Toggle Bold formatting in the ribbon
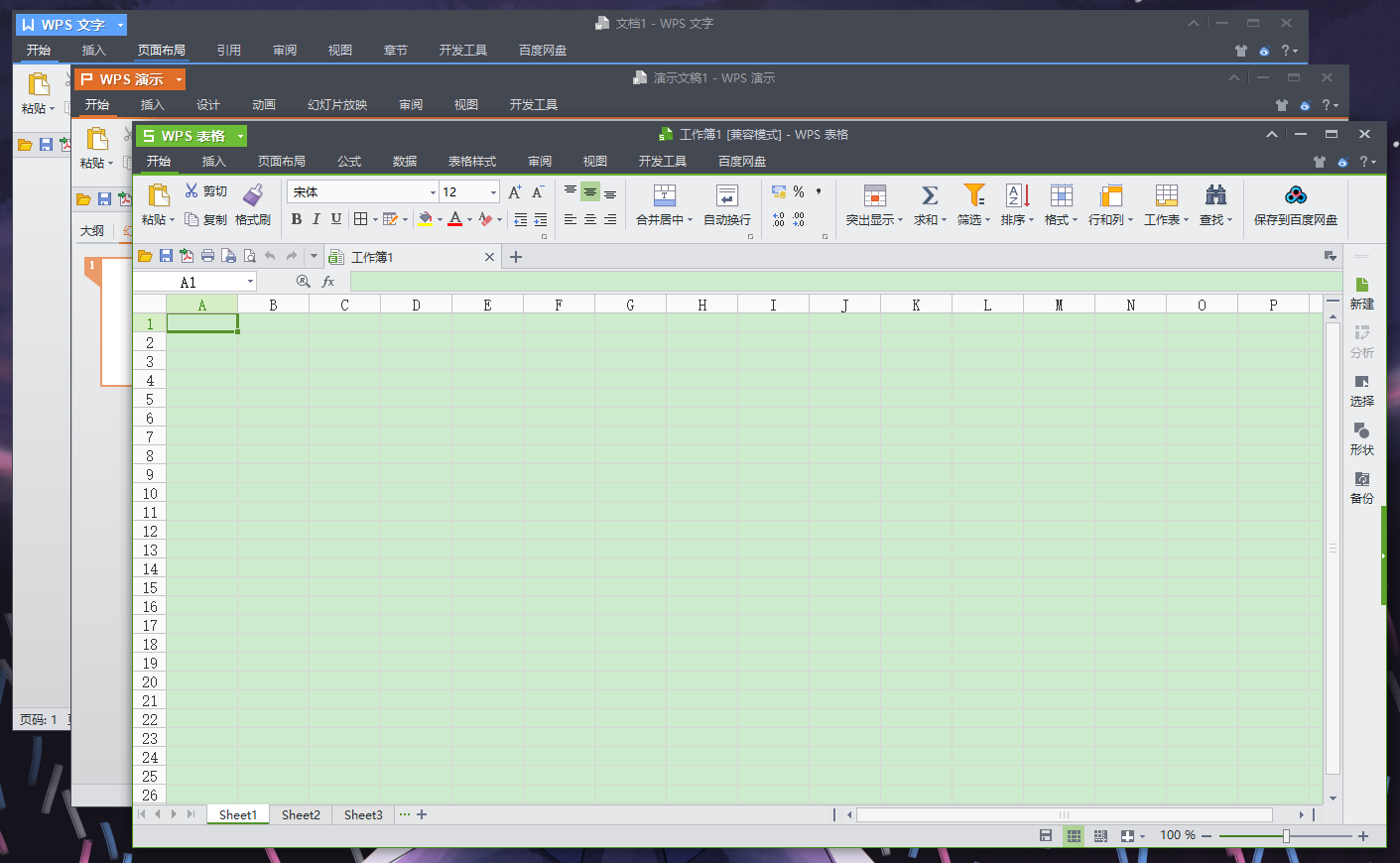1400x863 pixels. click(x=296, y=219)
